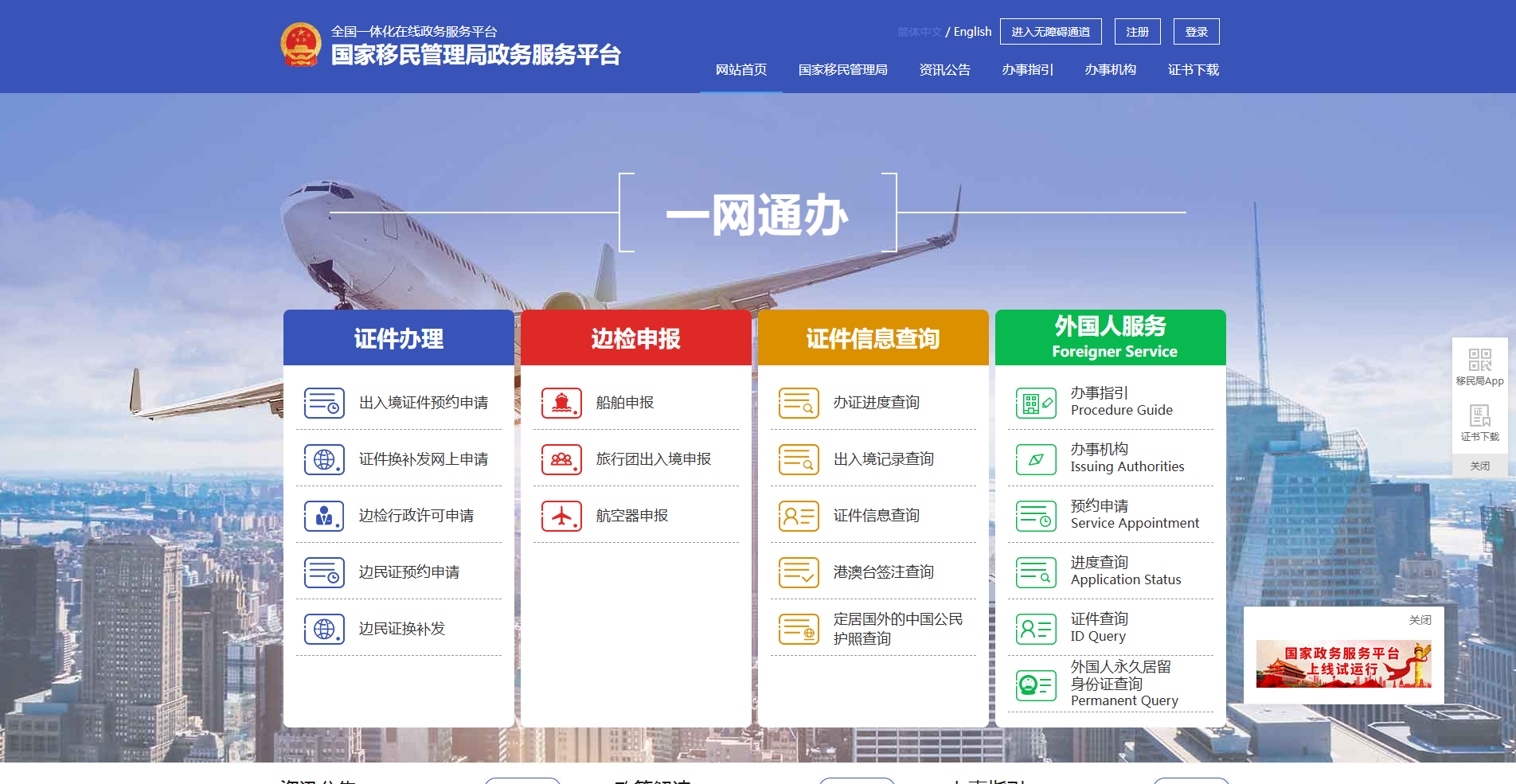Click the 登录 button
1516x784 pixels.
[x=1196, y=31]
